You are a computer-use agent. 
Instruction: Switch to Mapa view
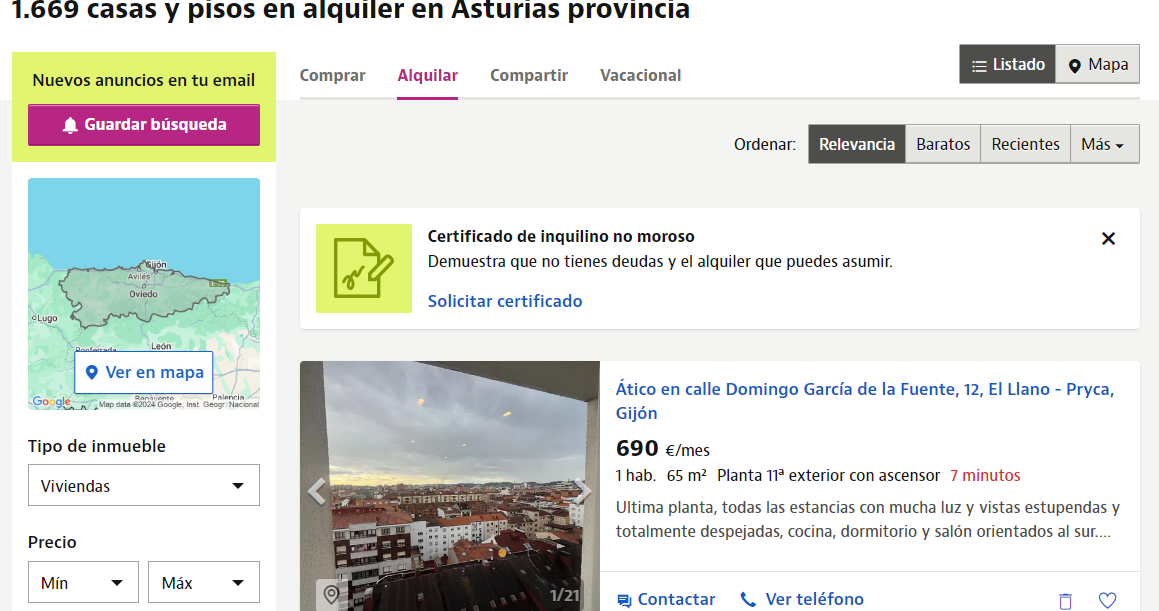[x=1098, y=64]
